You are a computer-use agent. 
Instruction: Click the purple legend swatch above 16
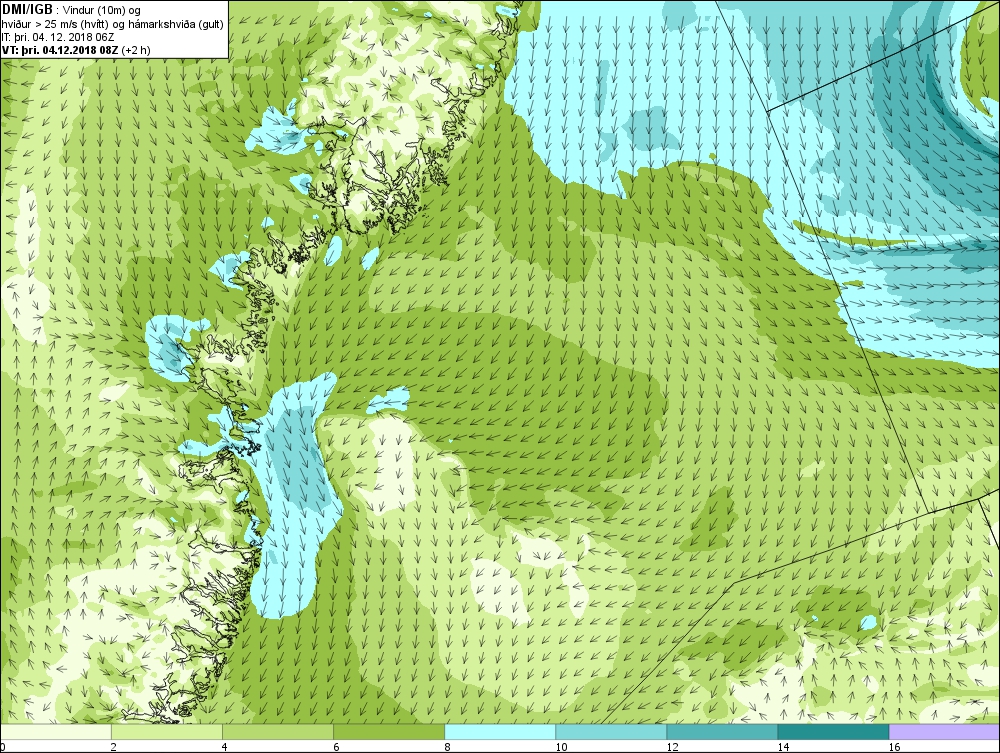tap(944, 732)
